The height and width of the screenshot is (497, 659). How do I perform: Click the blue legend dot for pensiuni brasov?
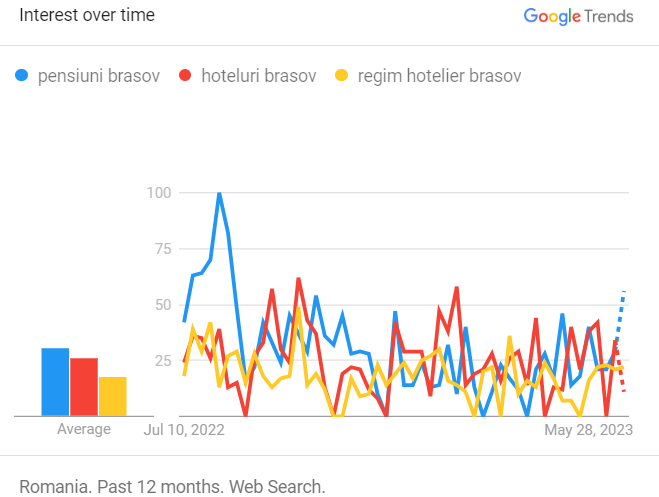(x=23, y=76)
